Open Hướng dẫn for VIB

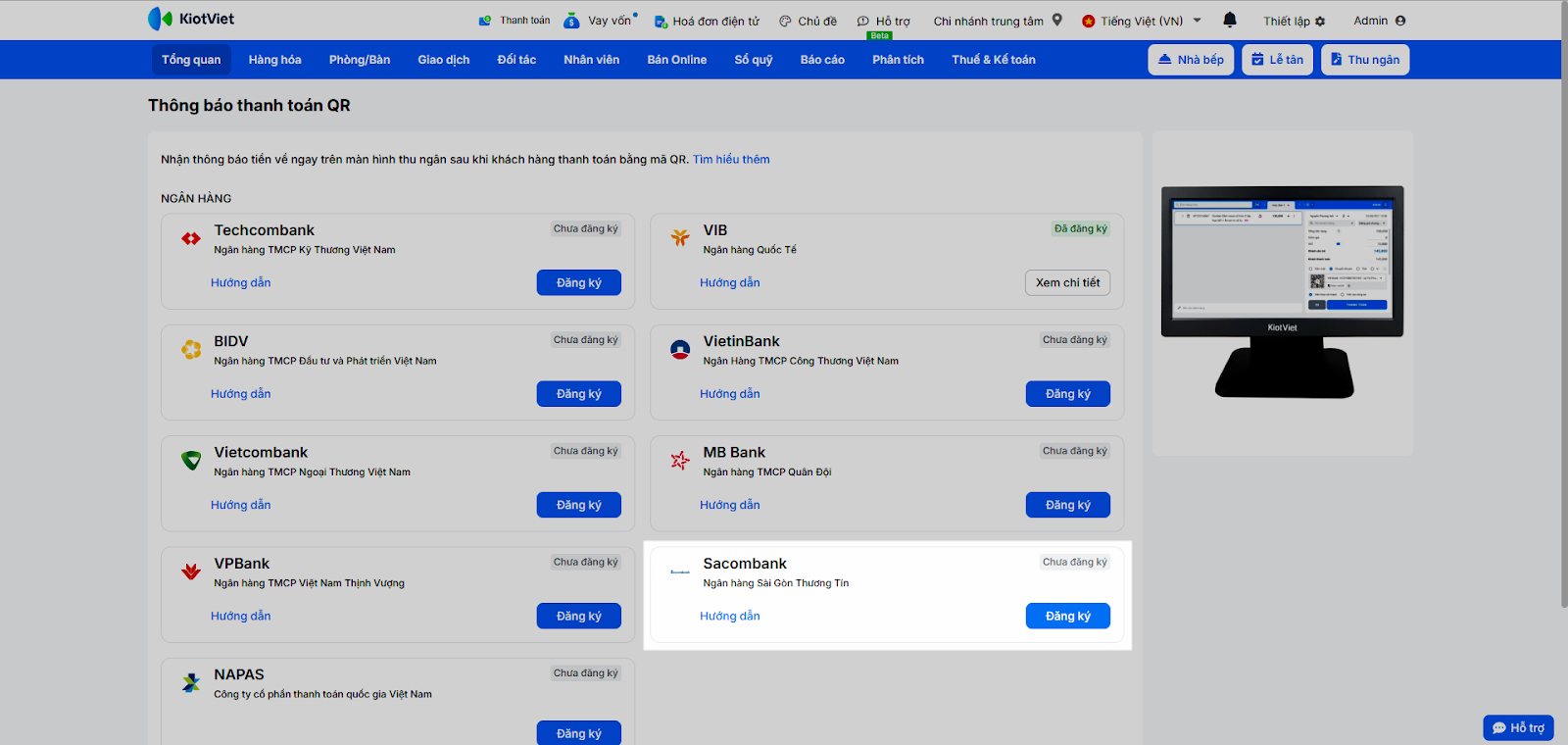click(x=730, y=283)
